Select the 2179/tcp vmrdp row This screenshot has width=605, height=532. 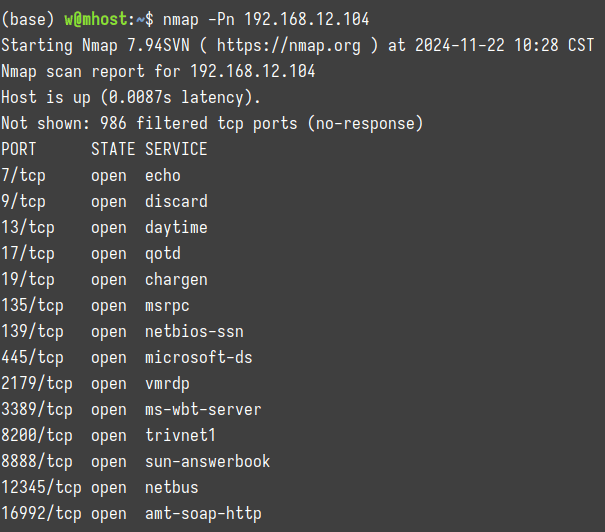(x=95, y=383)
